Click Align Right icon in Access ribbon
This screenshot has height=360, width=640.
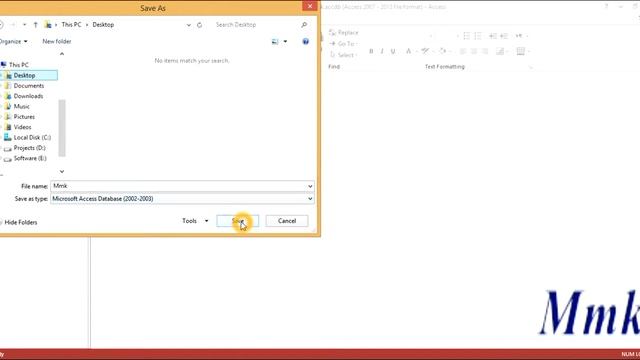[485, 51]
